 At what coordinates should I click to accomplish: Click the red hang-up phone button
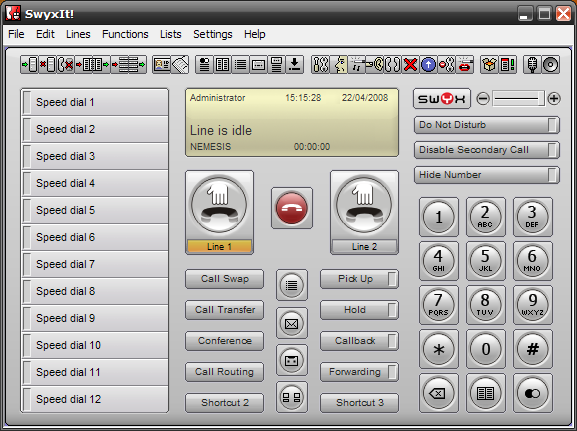292,208
